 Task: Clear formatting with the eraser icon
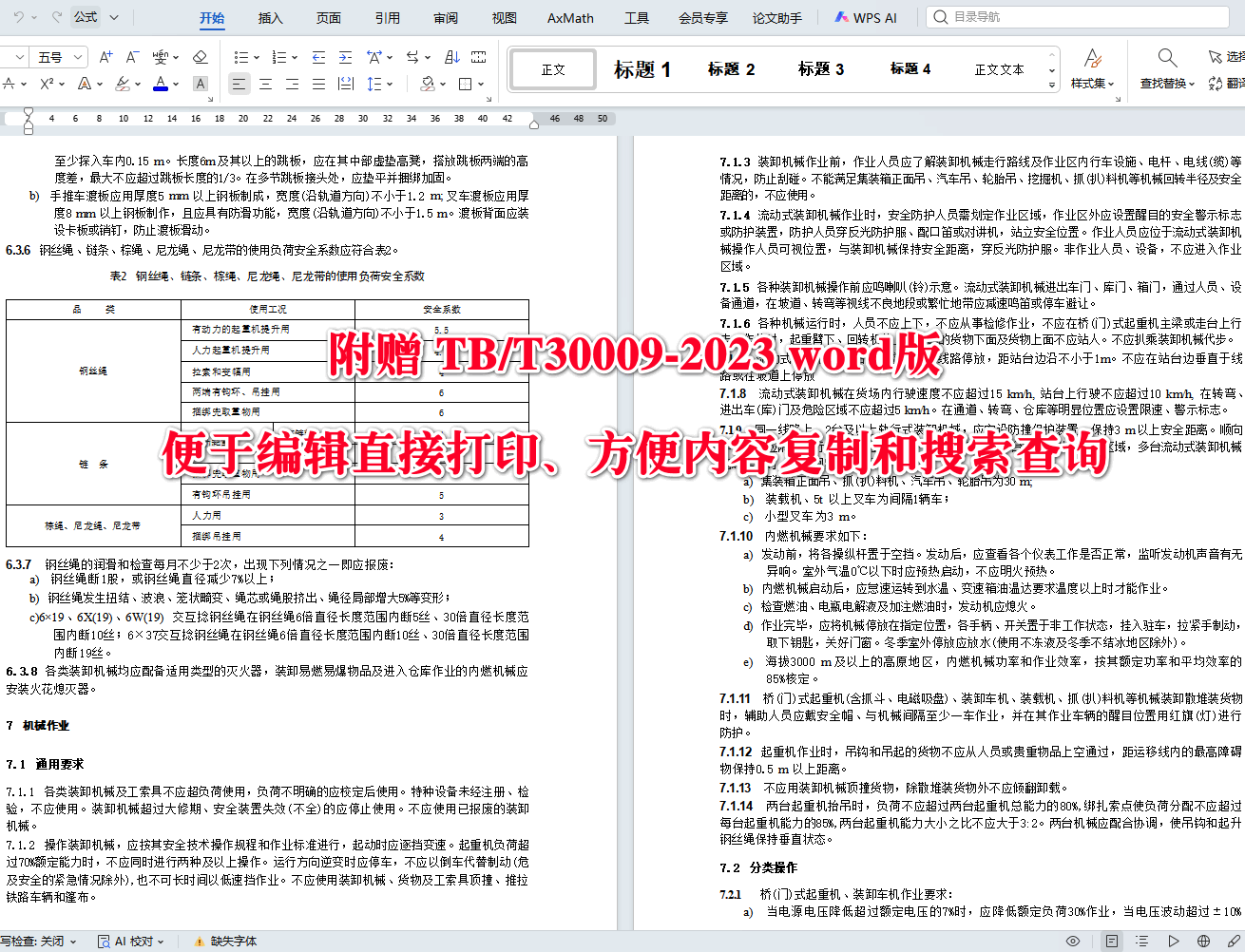click(200, 57)
